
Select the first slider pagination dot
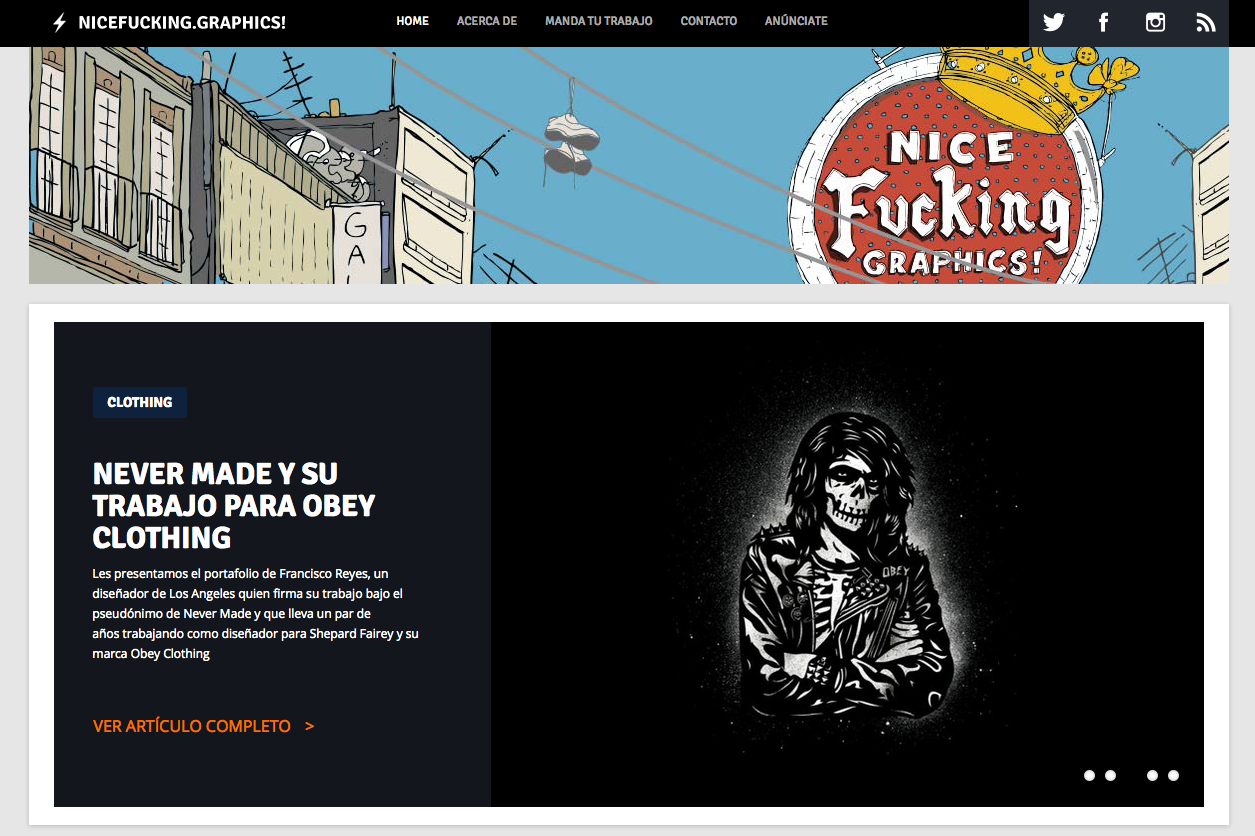1089,776
